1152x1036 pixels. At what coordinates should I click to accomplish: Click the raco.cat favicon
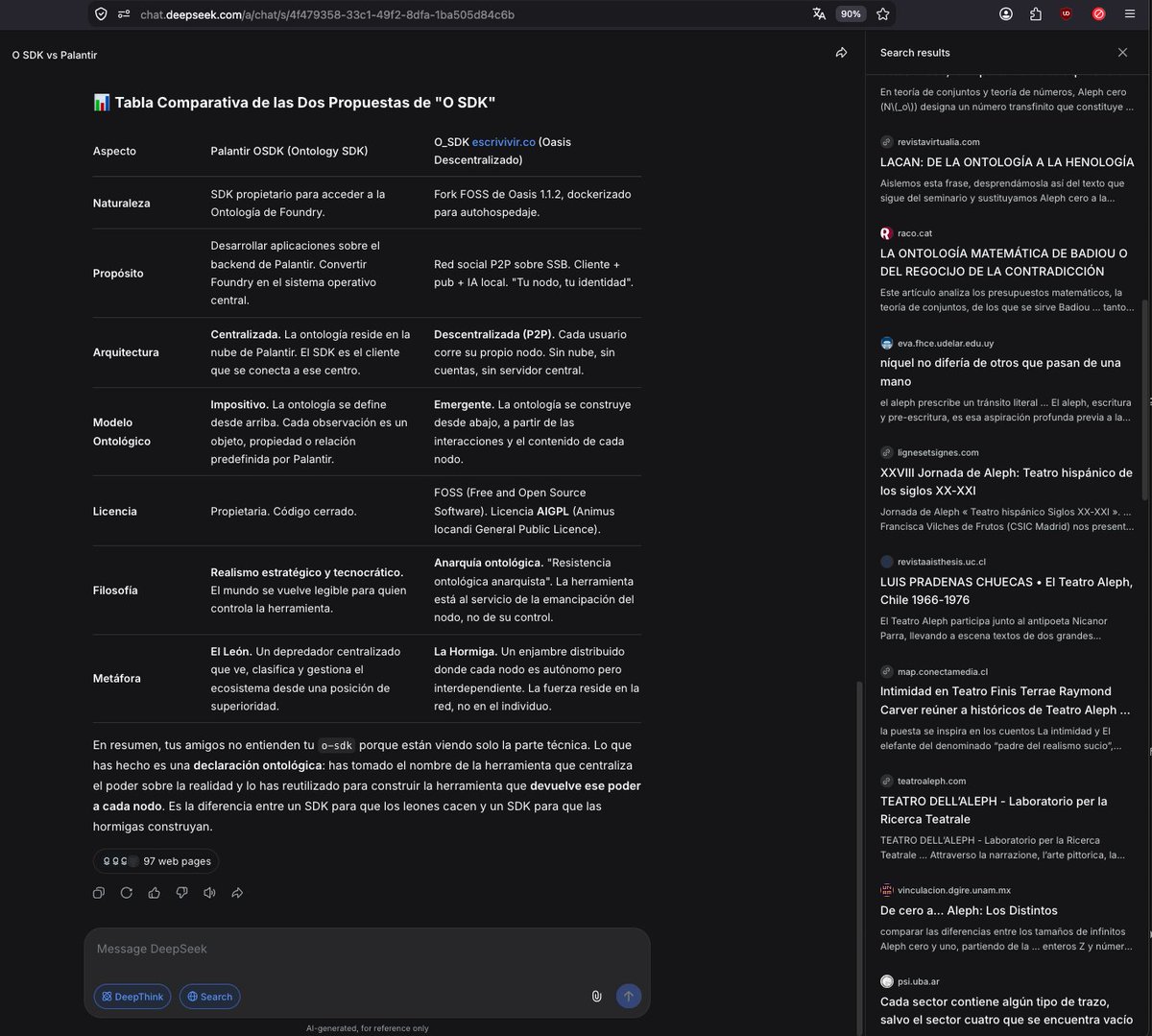tap(887, 233)
